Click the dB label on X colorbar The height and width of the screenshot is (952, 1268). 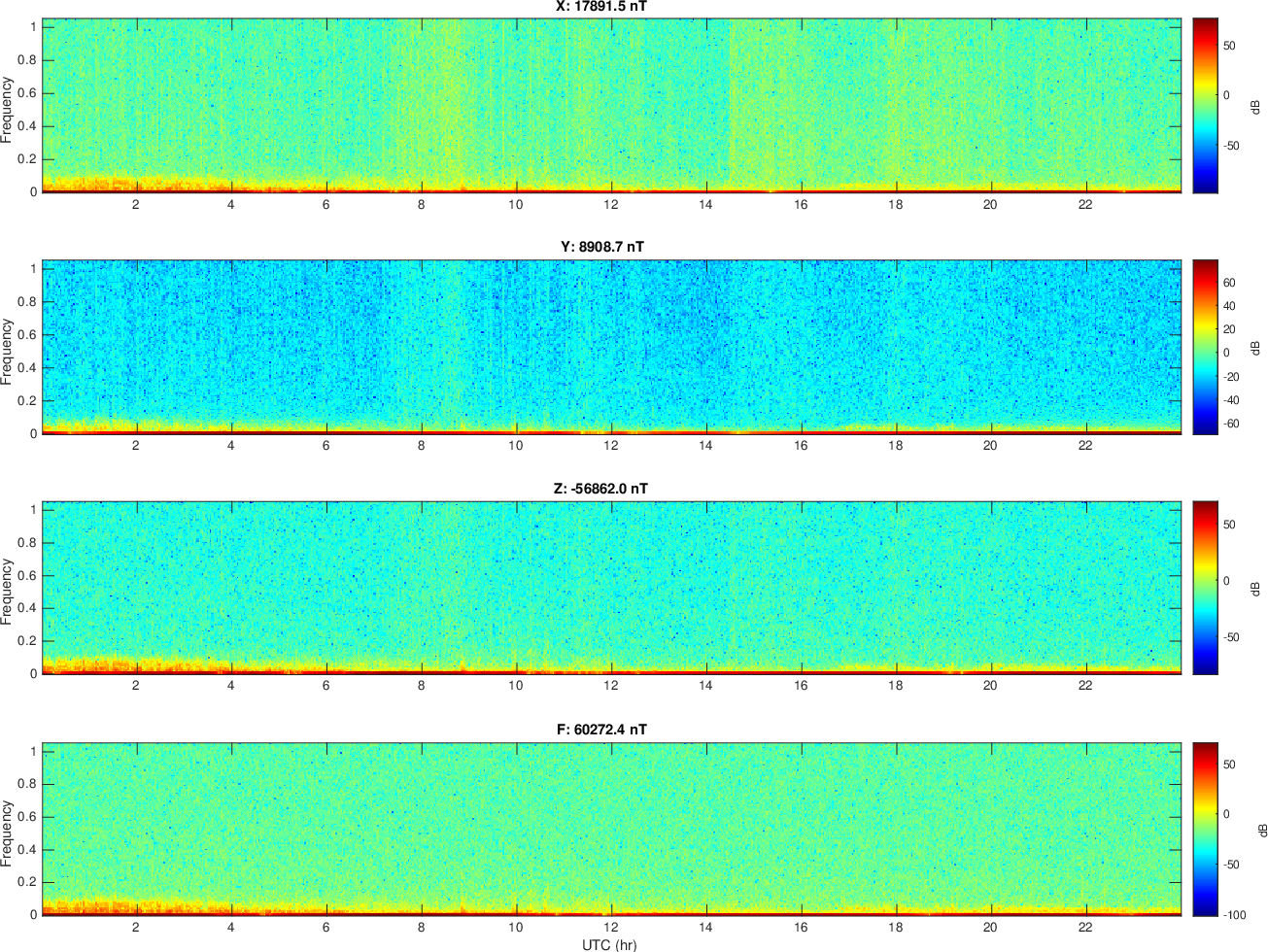click(1254, 105)
